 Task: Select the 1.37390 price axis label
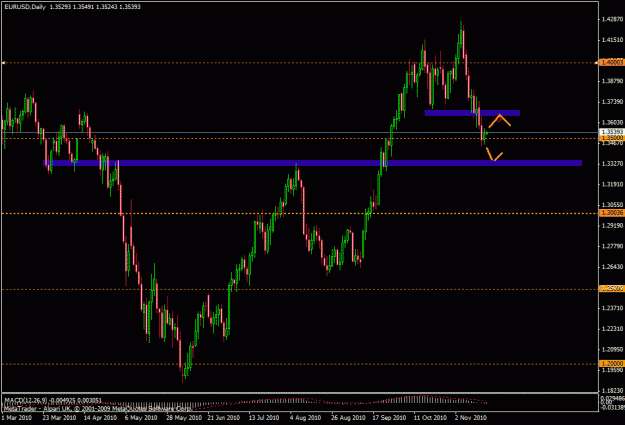tap(612, 102)
